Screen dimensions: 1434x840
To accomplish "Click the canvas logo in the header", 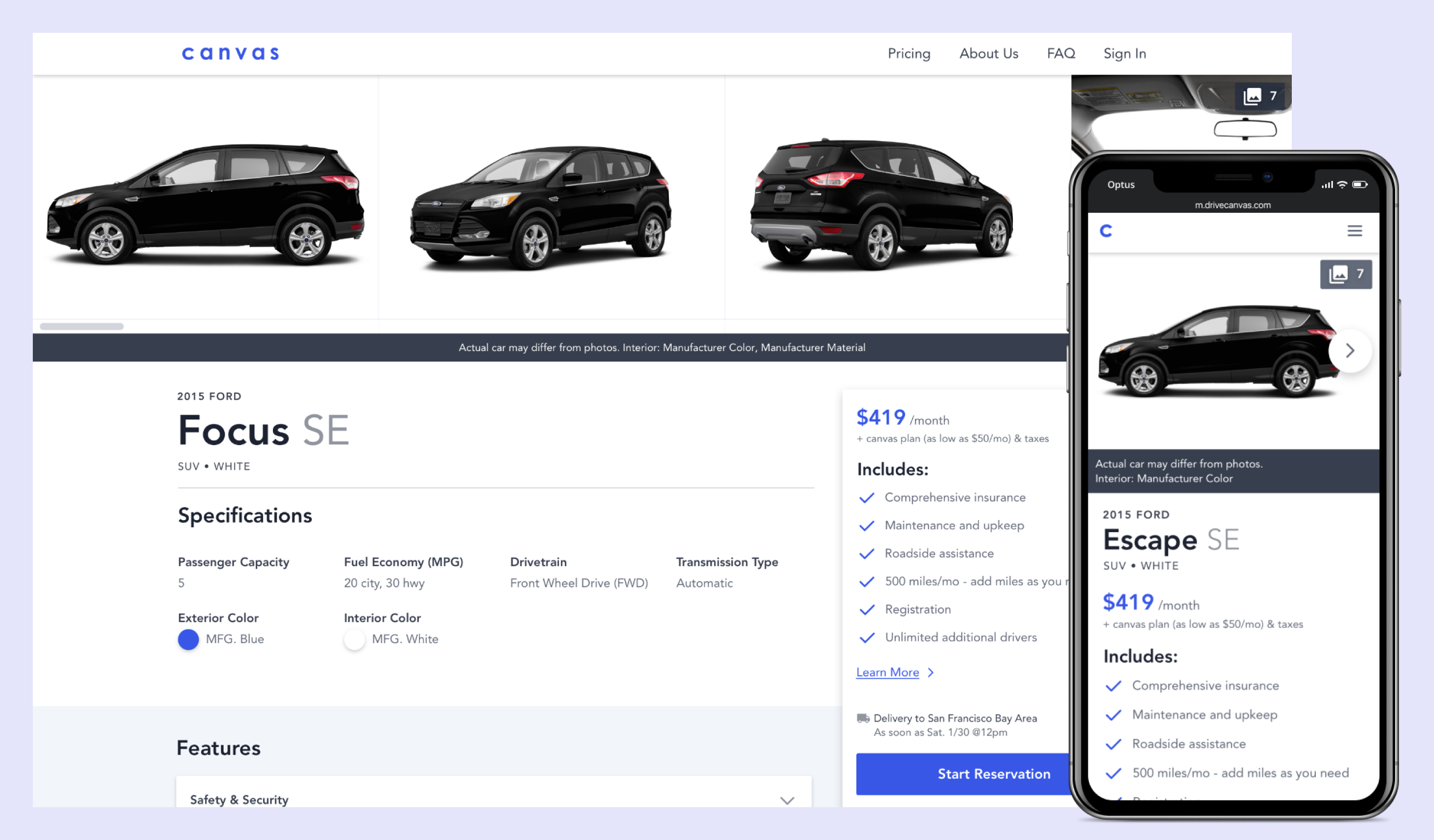I will coord(230,54).
